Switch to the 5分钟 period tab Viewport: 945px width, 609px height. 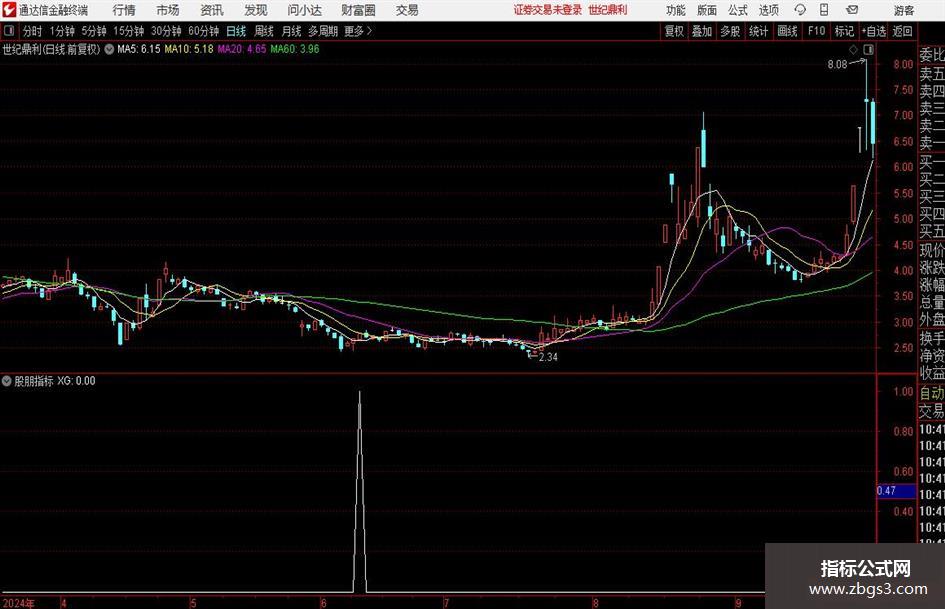point(93,31)
